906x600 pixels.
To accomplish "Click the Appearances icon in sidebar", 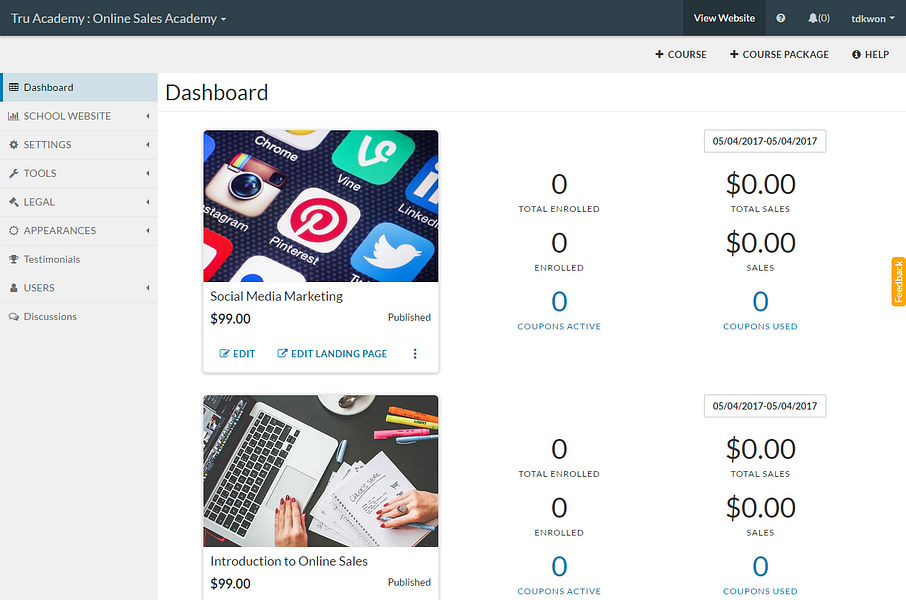I will [x=14, y=231].
